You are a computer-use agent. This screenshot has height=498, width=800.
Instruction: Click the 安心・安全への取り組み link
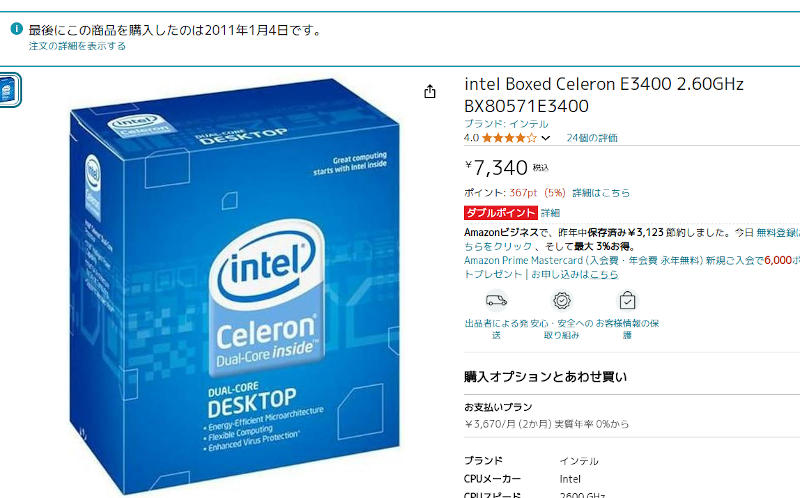tap(562, 329)
